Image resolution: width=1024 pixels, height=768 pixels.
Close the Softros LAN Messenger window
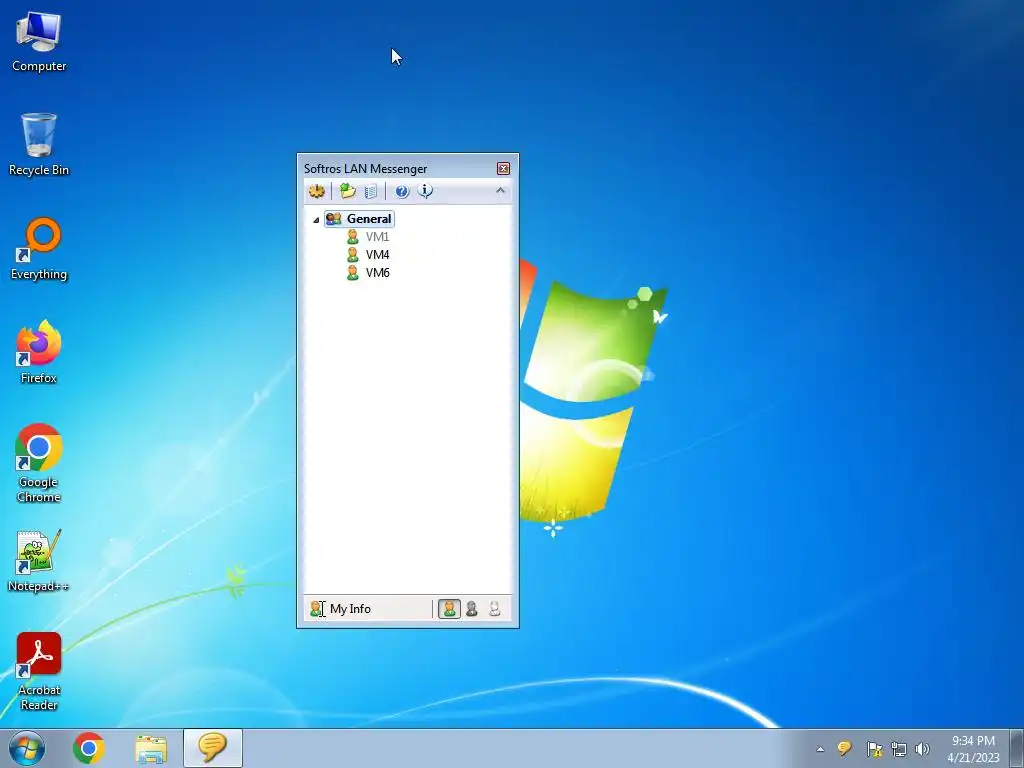504,168
